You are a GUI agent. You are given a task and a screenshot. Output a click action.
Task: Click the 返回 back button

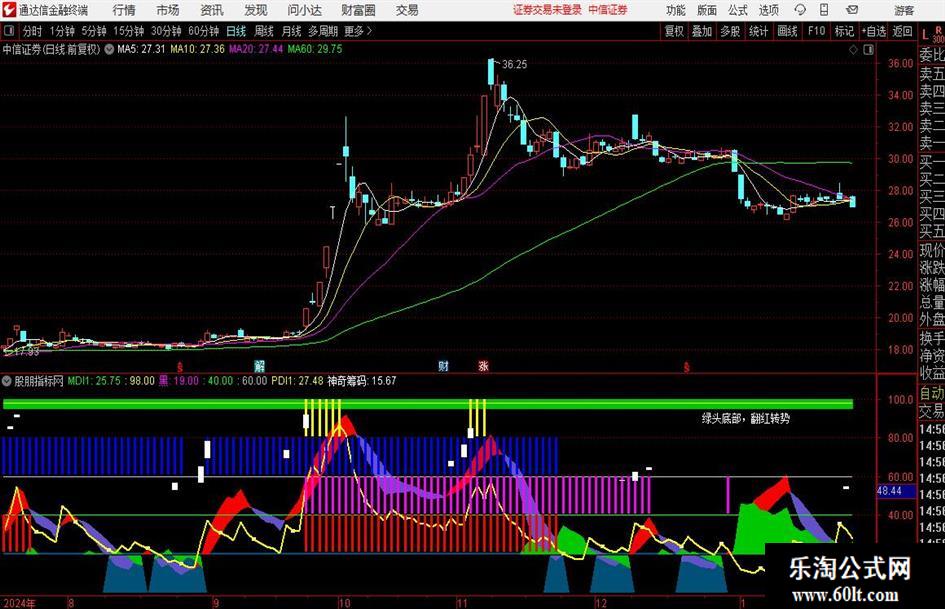click(x=902, y=31)
